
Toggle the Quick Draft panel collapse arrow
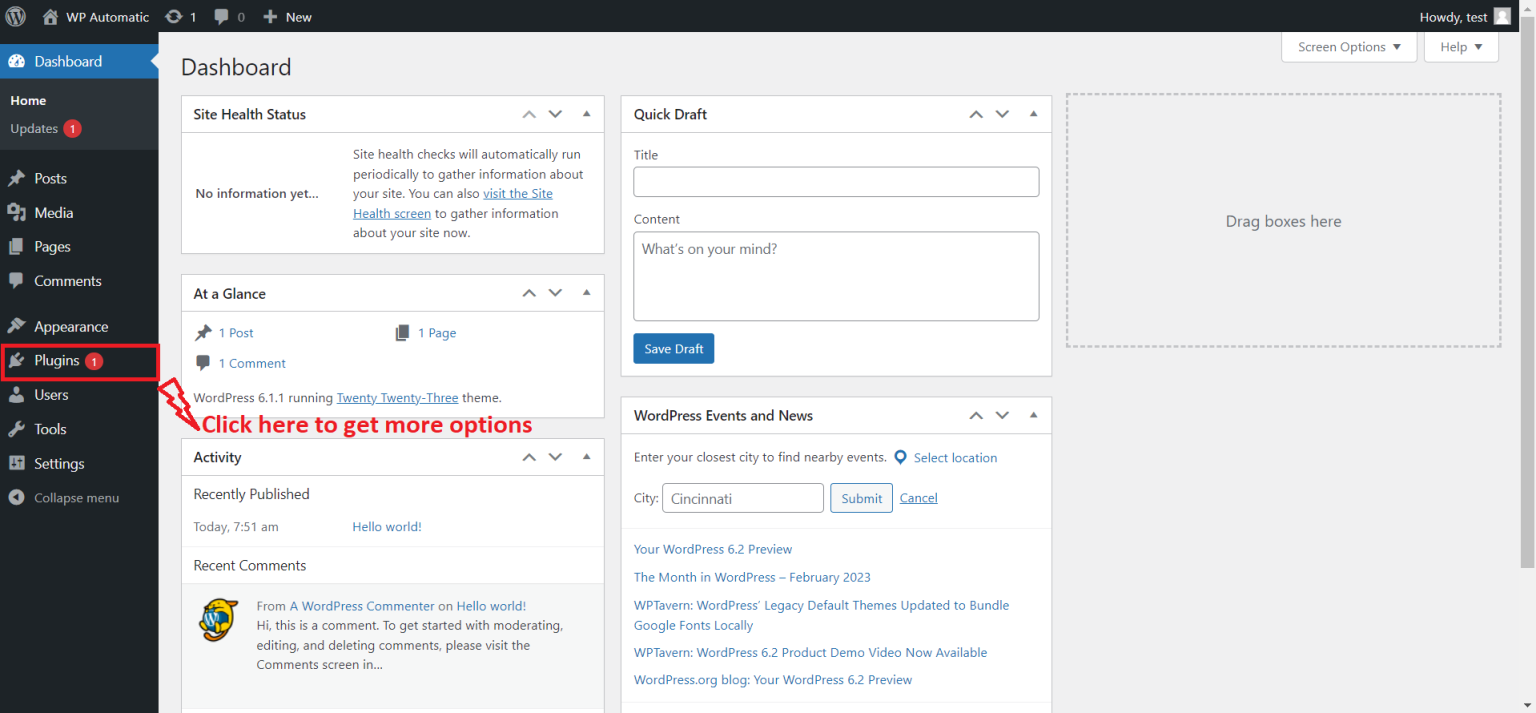tap(1034, 114)
